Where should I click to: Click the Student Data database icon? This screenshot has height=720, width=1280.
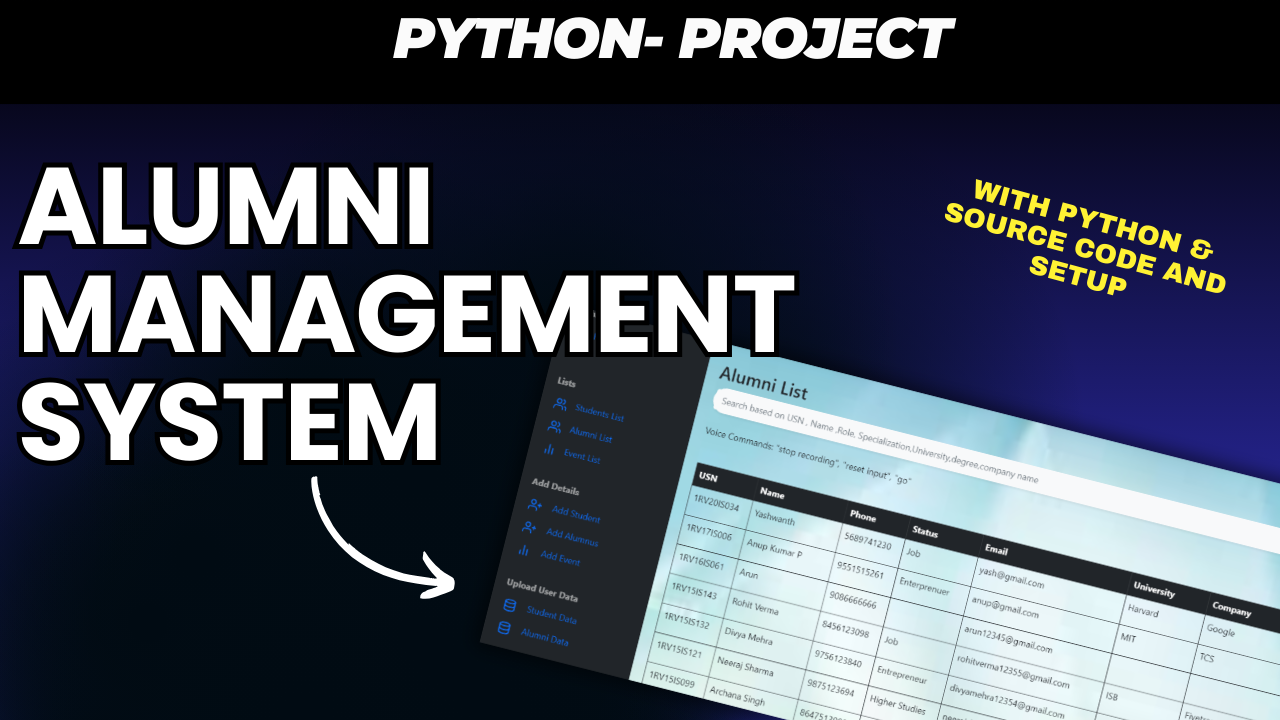(x=510, y=606)
